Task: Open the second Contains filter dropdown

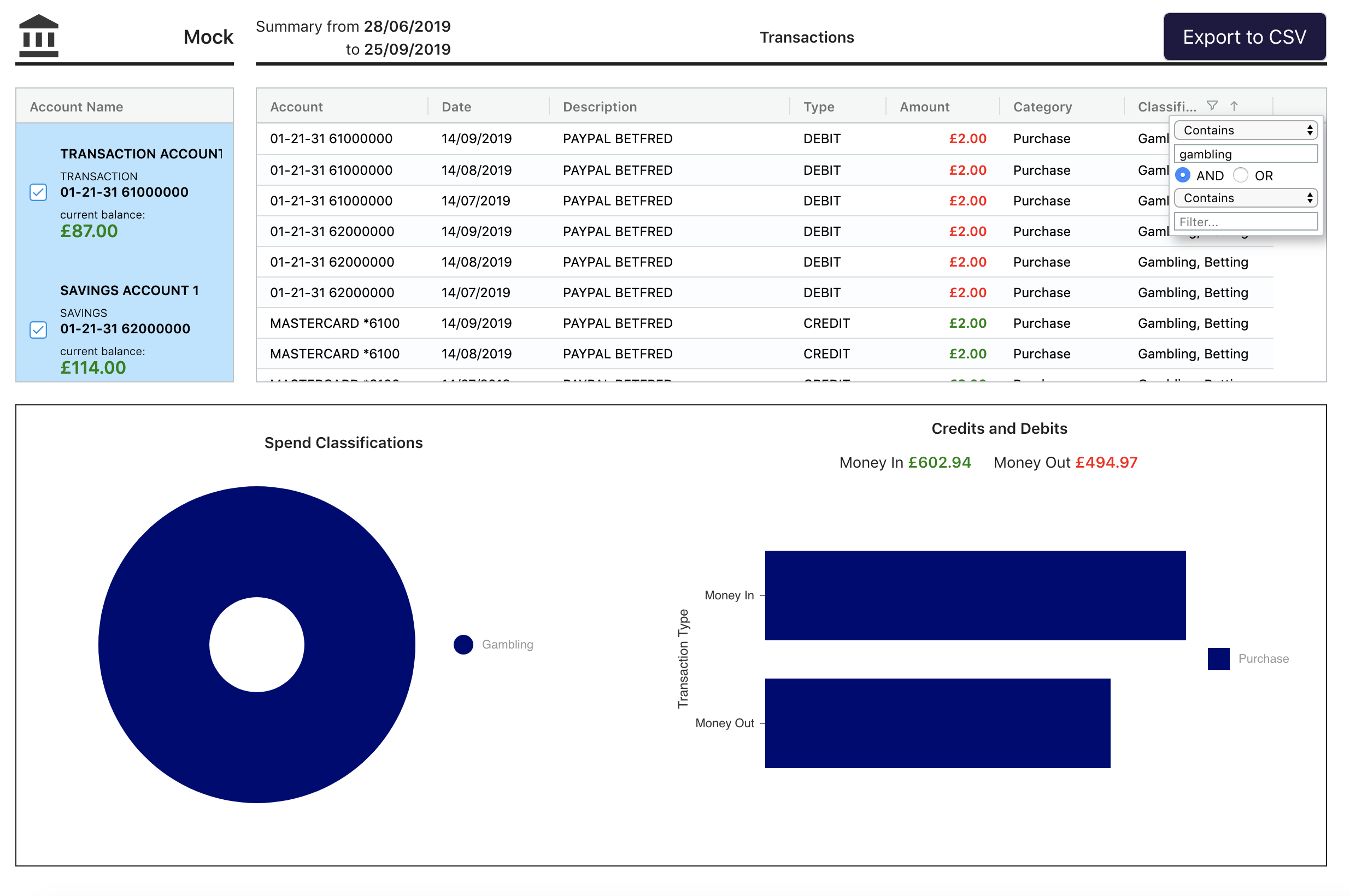Action: (1245, 198)
